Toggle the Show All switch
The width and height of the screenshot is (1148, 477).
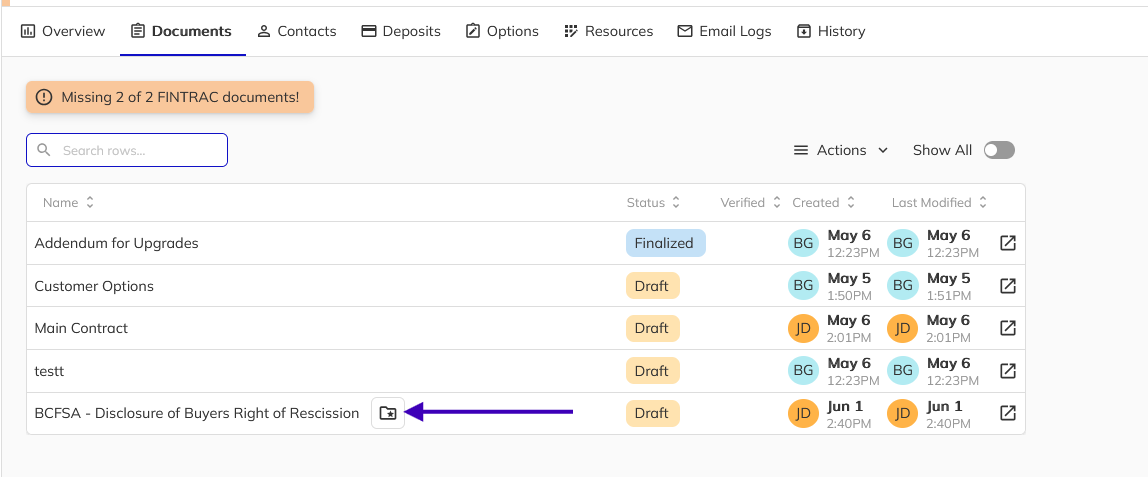999,150
